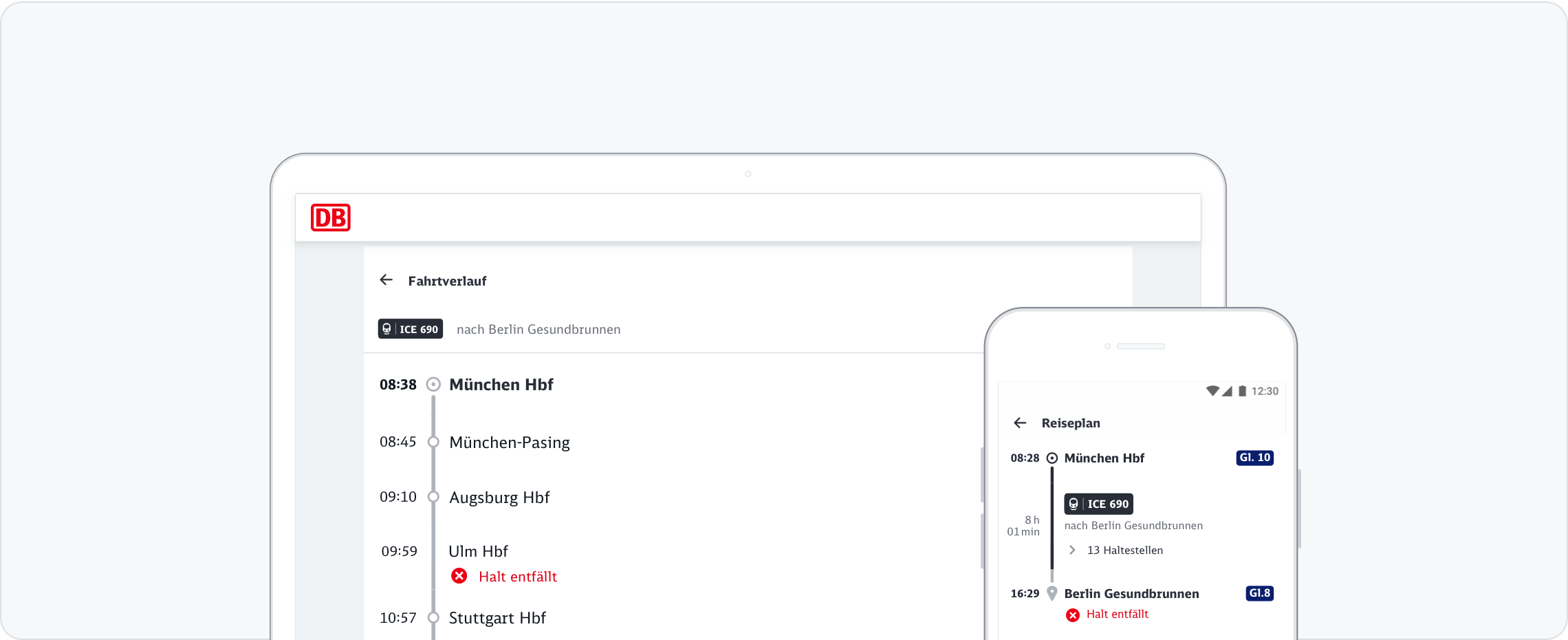Tap the phone status bar battery icon
Screen dimensions: 1568x640
[1242, 391]
